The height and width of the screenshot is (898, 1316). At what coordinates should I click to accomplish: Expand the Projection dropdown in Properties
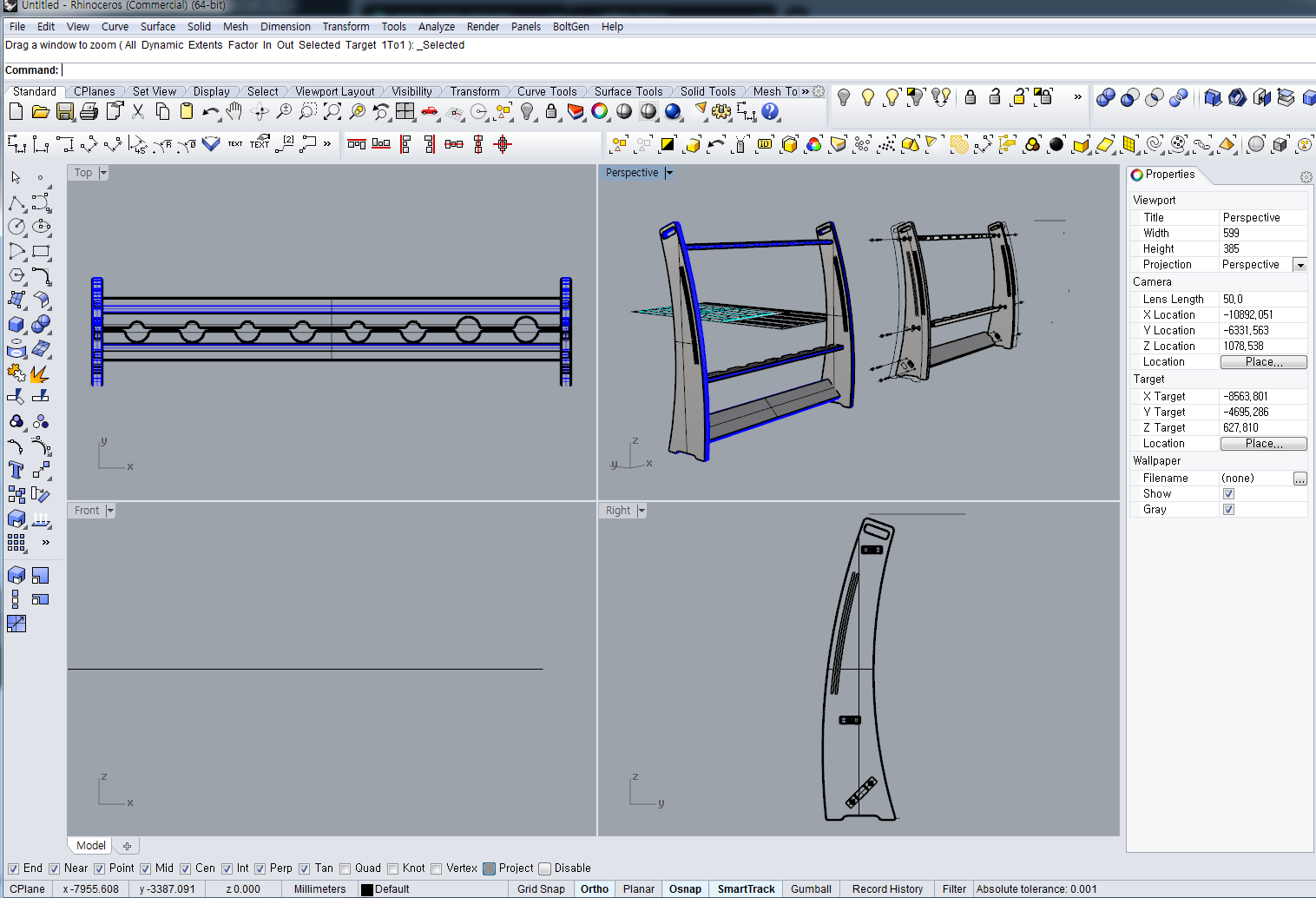pos(1300,265)
